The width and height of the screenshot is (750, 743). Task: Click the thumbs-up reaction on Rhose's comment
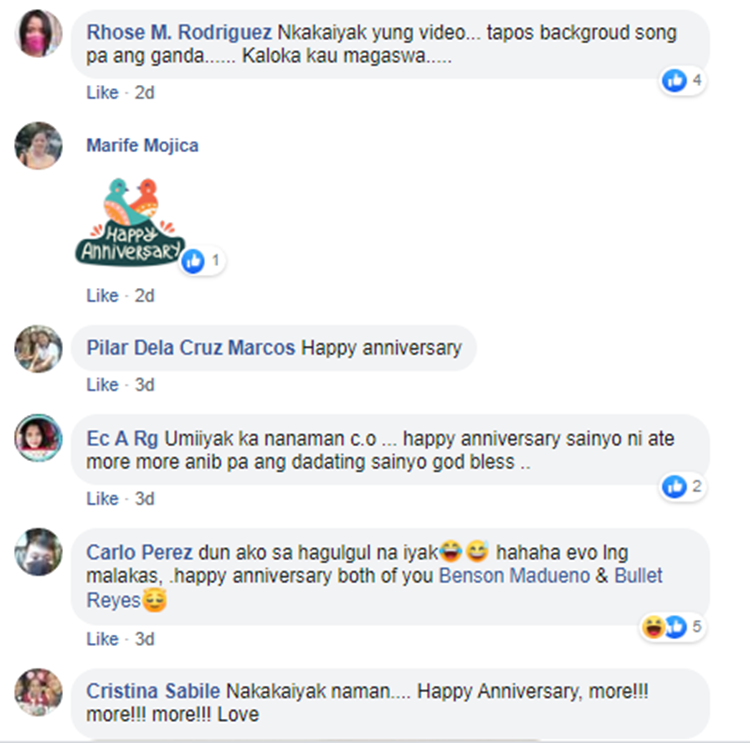674,80
